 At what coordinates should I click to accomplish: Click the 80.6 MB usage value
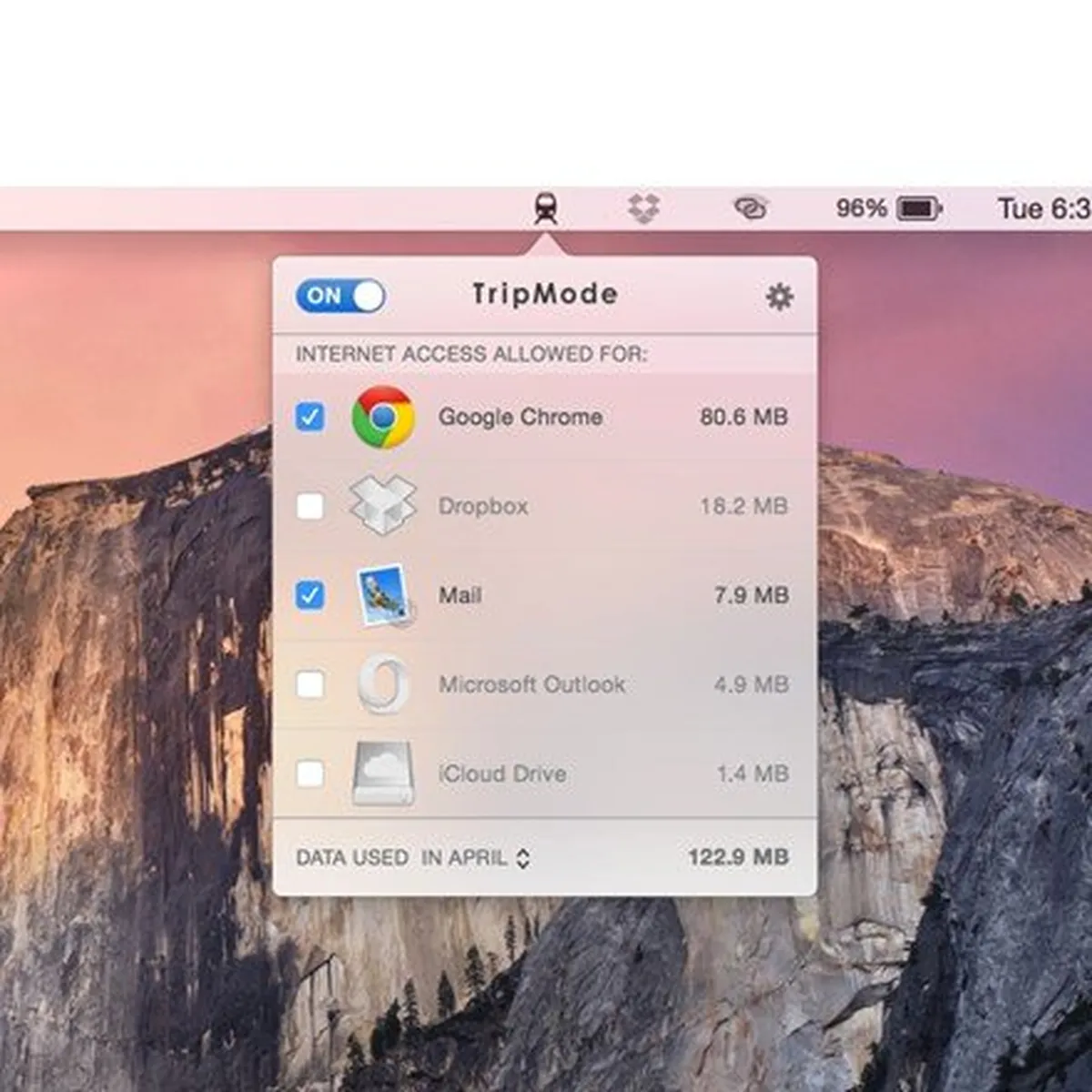[743, 417]
